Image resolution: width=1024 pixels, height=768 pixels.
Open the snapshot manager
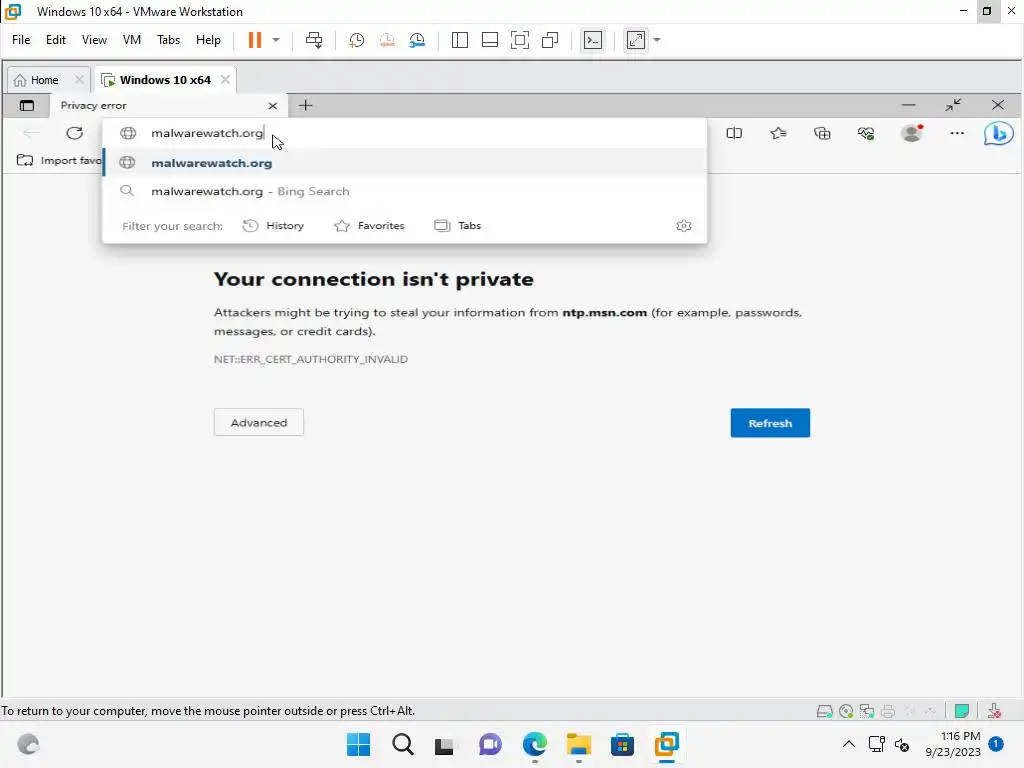tap(417, 40)
